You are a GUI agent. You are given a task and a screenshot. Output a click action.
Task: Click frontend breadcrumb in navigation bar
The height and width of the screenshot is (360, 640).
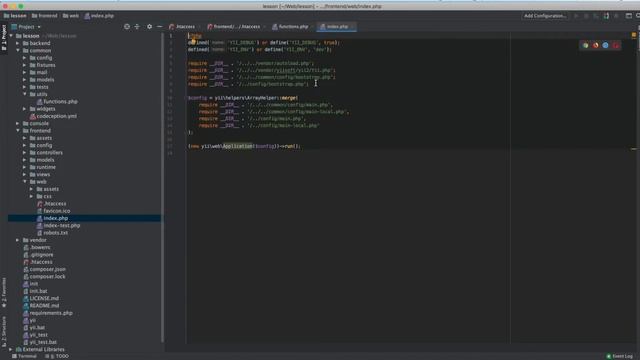44,16
